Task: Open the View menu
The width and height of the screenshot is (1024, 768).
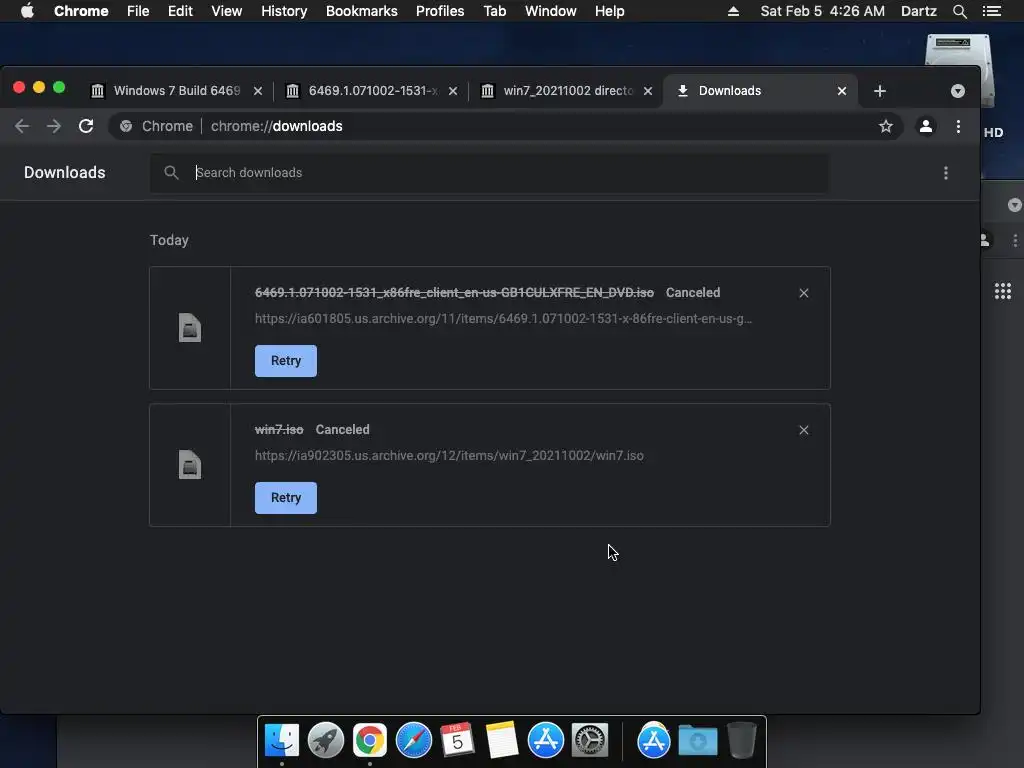Action: [x=227, y=11]
